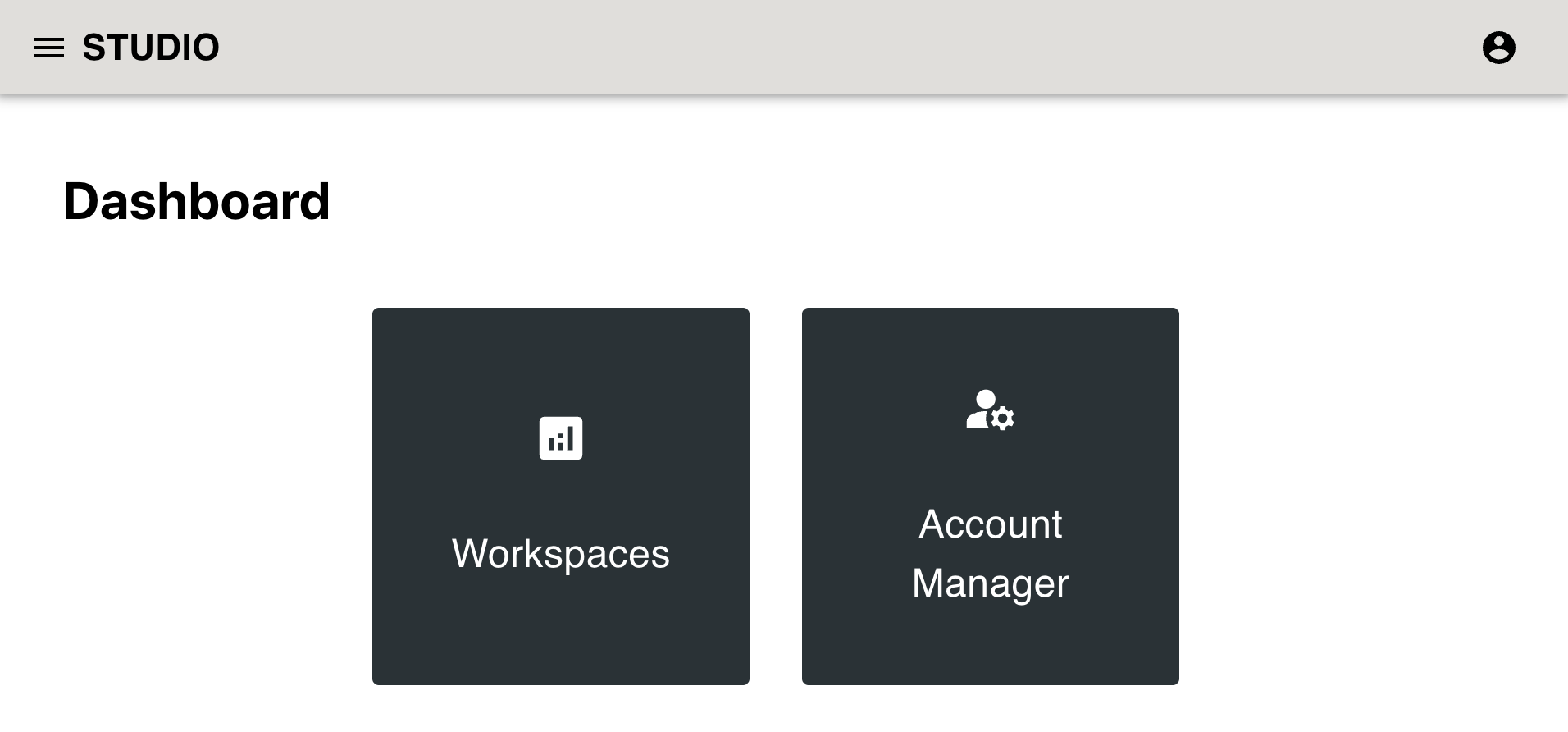Viewport: 1568px width, 732px height.
Task: Click the word Account on the right tile
Action: [x=991, y=524]
